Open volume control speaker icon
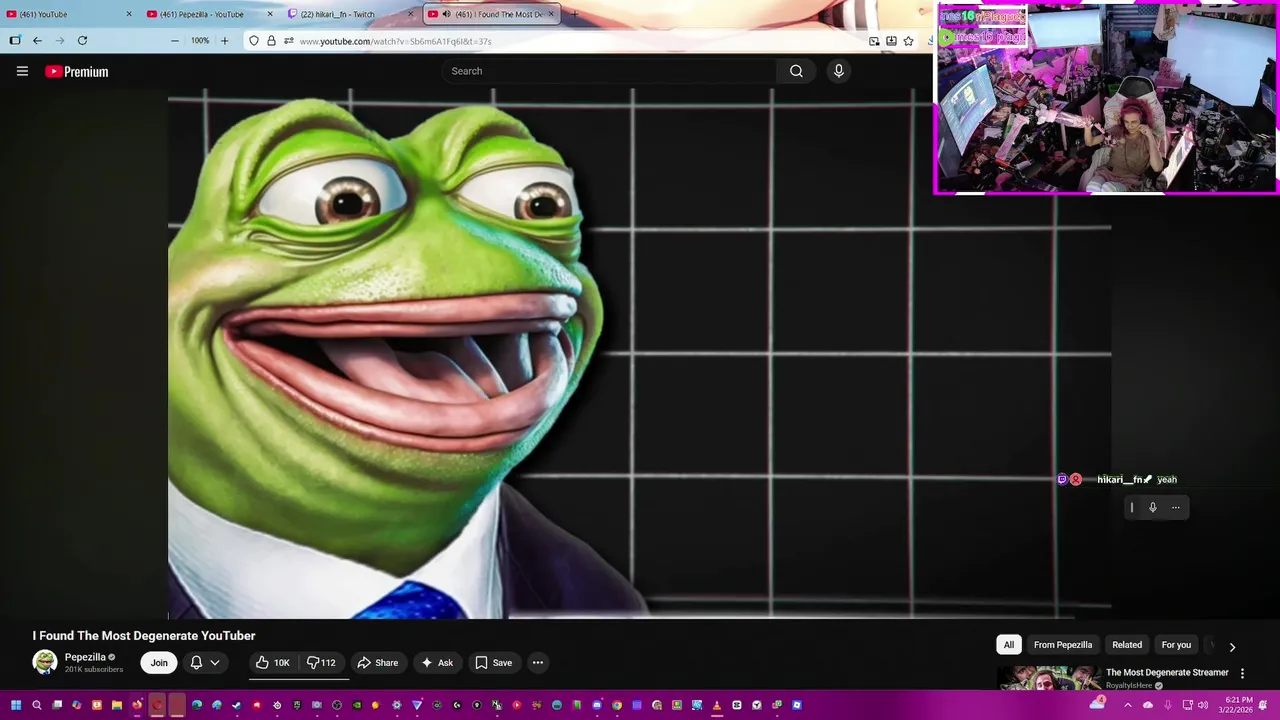 tap(1205, 705)
